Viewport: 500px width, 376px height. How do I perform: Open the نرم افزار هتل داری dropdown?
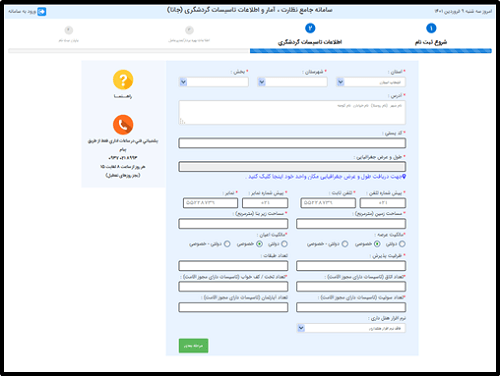click(351, 328)
